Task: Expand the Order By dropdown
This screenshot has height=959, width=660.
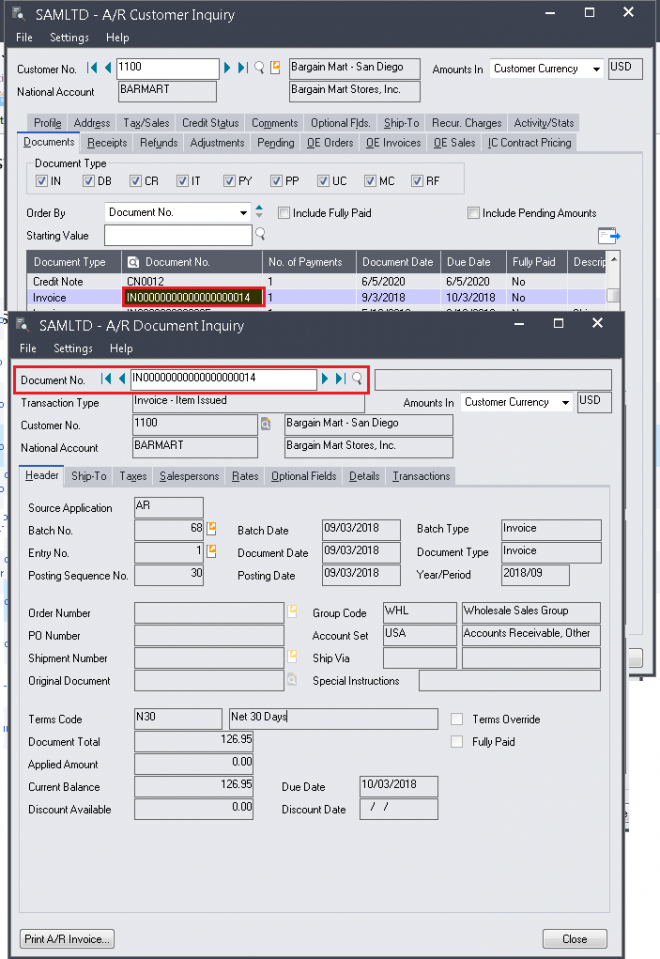Action: click(x=244, y=212)
